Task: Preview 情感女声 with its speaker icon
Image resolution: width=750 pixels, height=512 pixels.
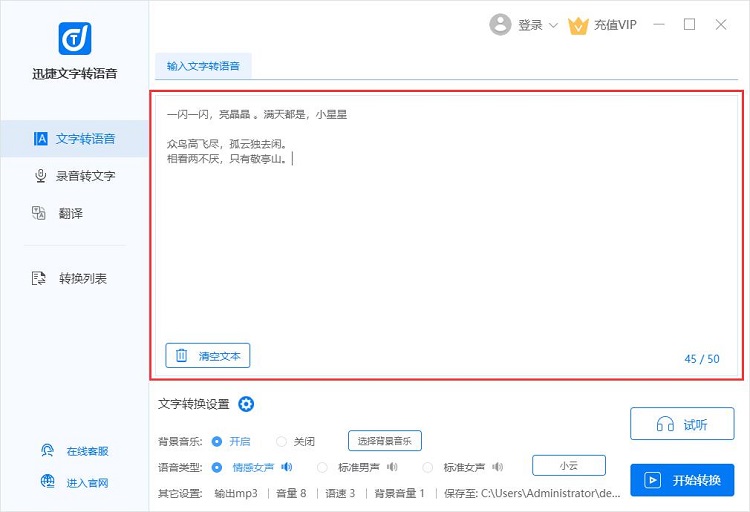Action: pyautogui.click(x=287, y=467)
